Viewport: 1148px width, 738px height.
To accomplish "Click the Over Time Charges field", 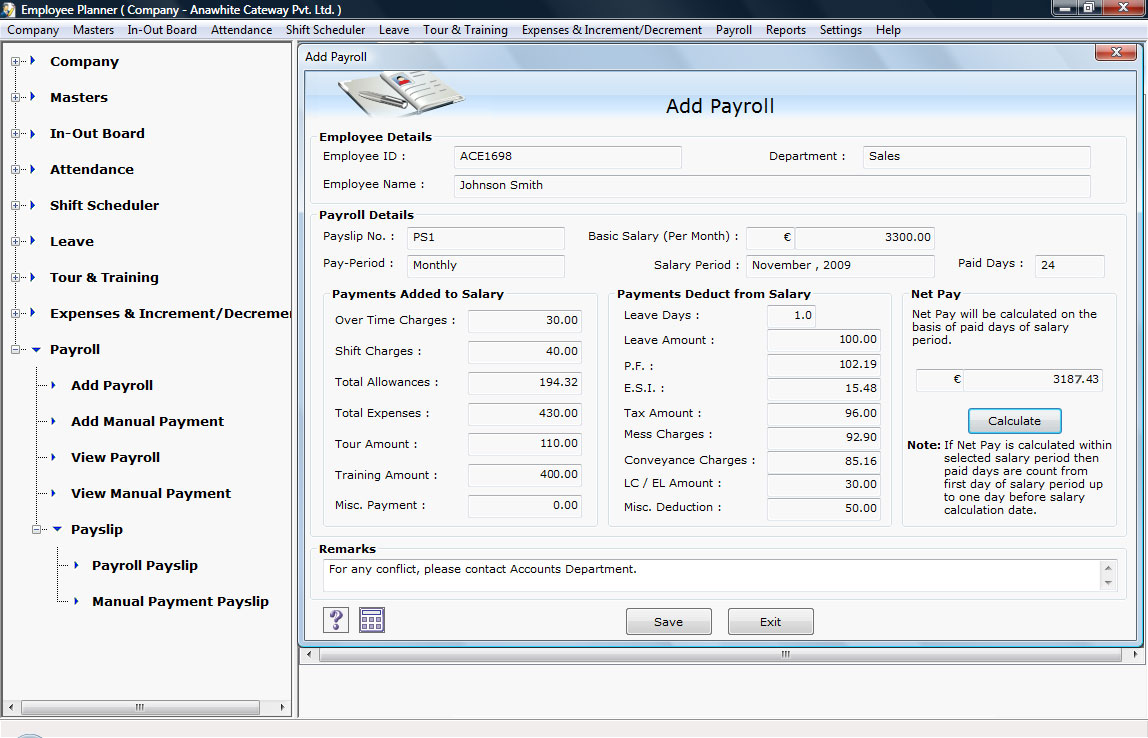I will 524,321.
